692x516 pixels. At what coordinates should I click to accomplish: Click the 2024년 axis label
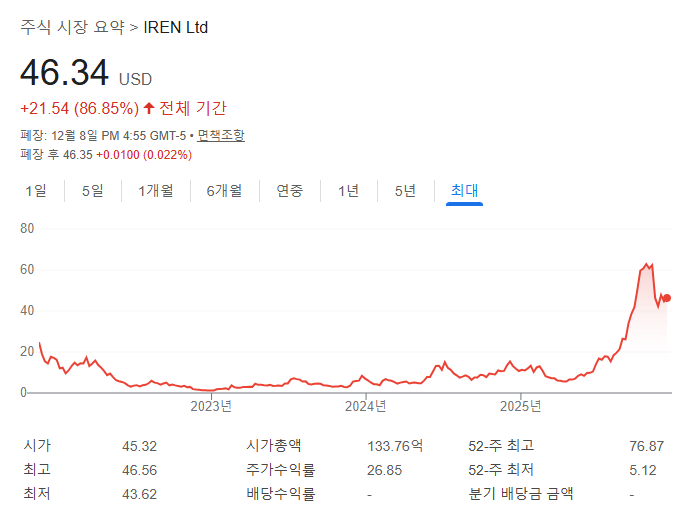click(365, 406)
